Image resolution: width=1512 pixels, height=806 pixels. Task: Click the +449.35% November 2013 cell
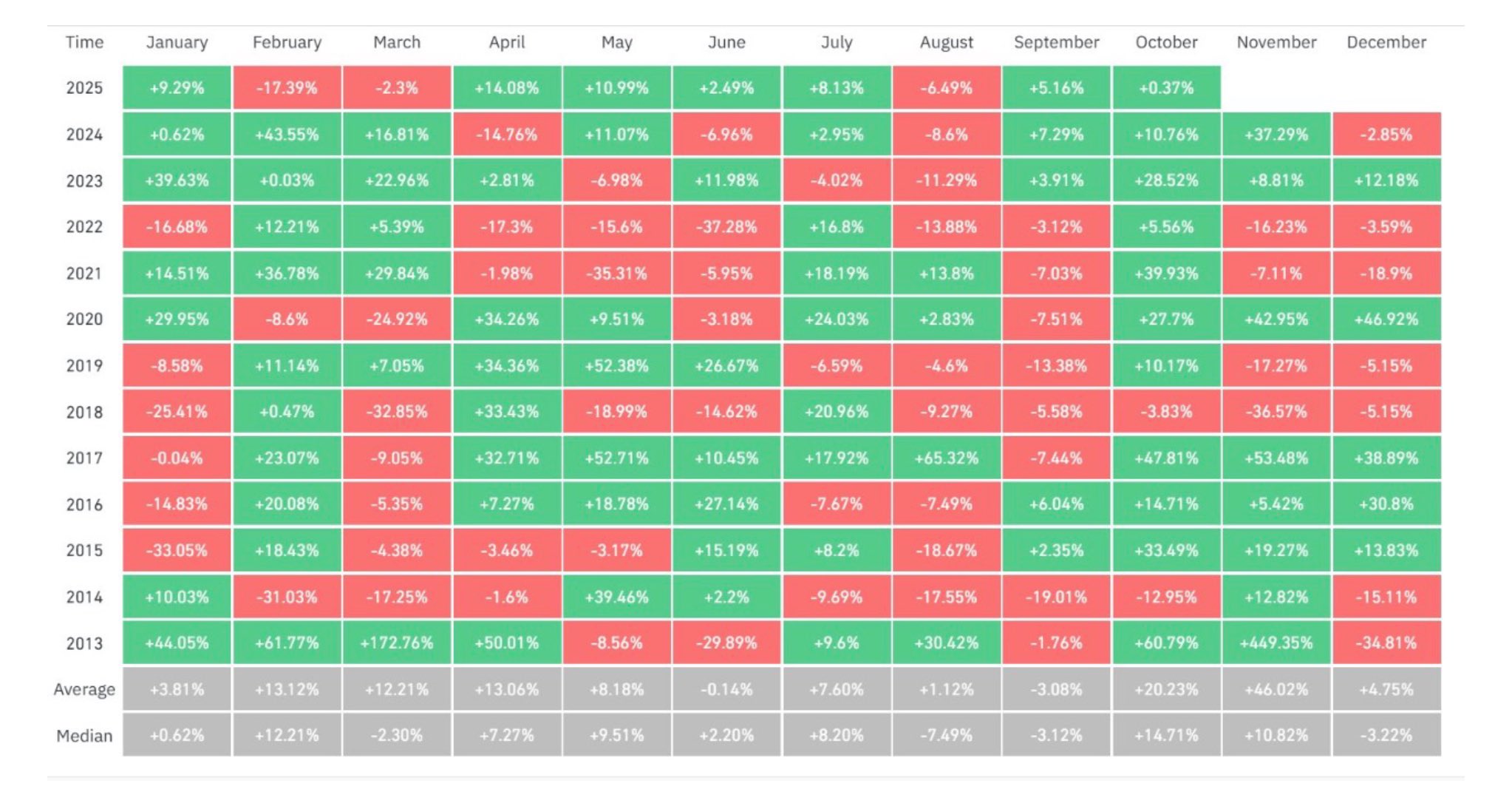[x=1276, y=643]
